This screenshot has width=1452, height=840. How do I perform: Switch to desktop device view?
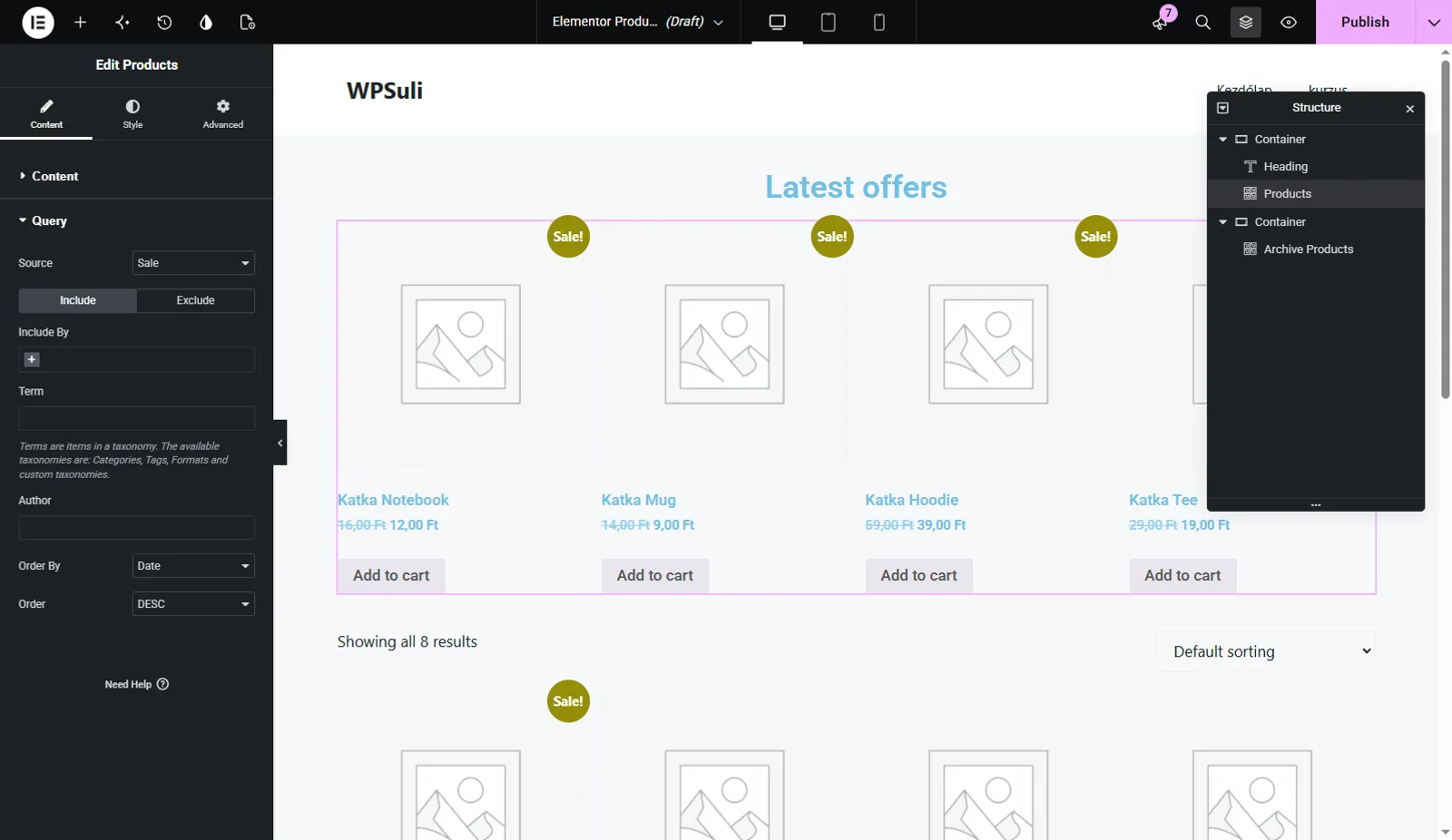tap(777, 22)
